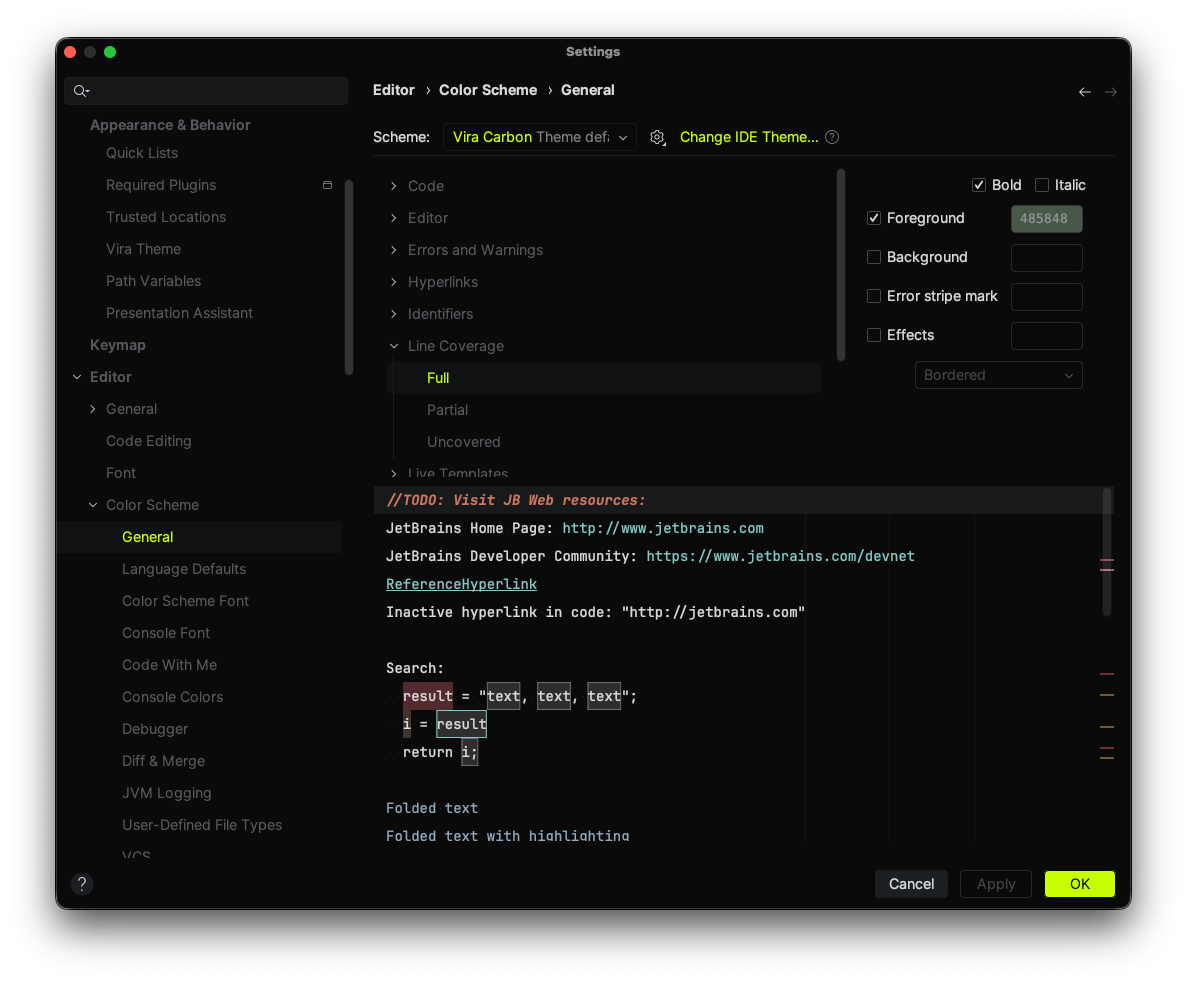Click the Error stripe mark color swatch
This screenshot has height=983, width=1187.
(x=1046, y=297)
